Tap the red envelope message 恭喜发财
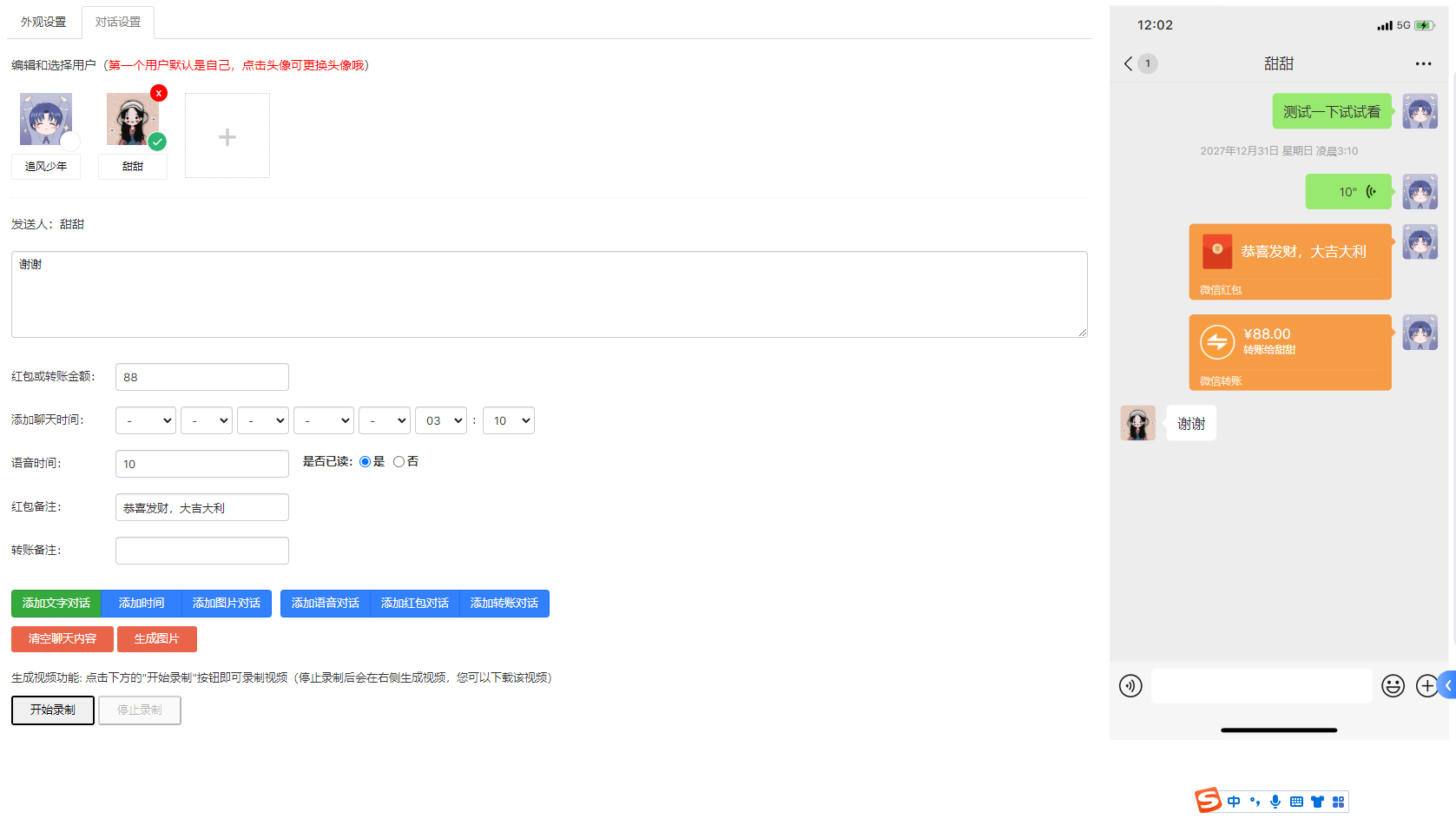Image resolution: width=1456 pixels, height=819 pixels. click(x=1290, y=261)
